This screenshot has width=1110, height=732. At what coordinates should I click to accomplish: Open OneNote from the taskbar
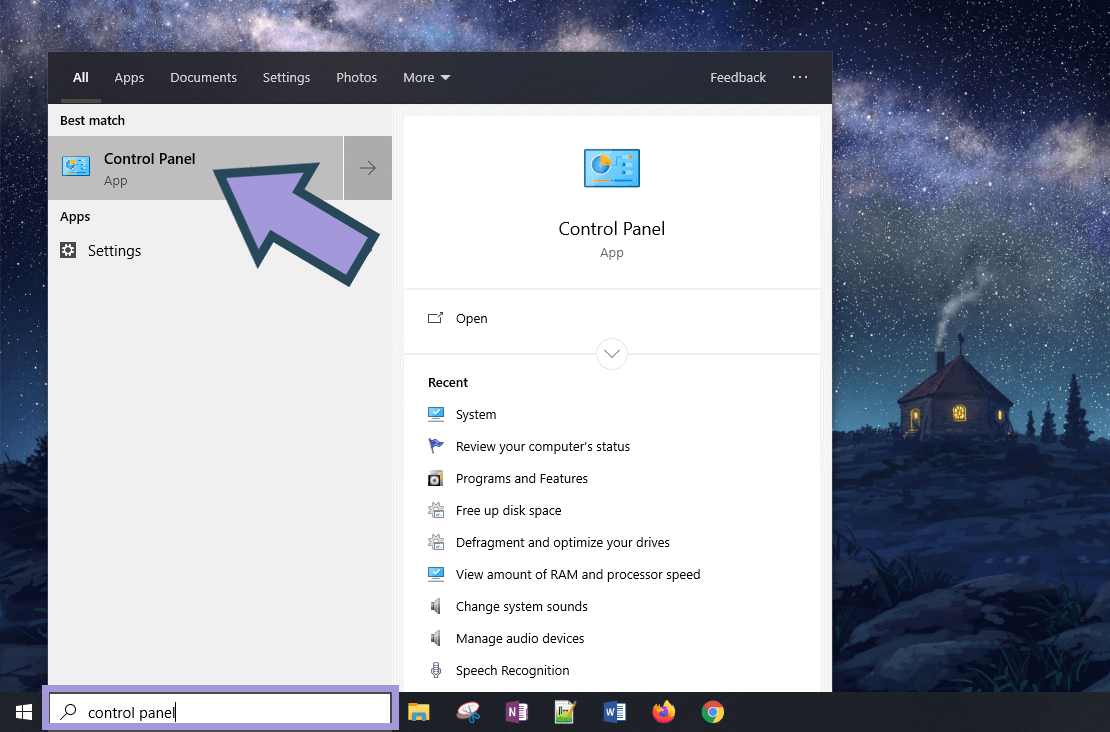click(516, 712)
